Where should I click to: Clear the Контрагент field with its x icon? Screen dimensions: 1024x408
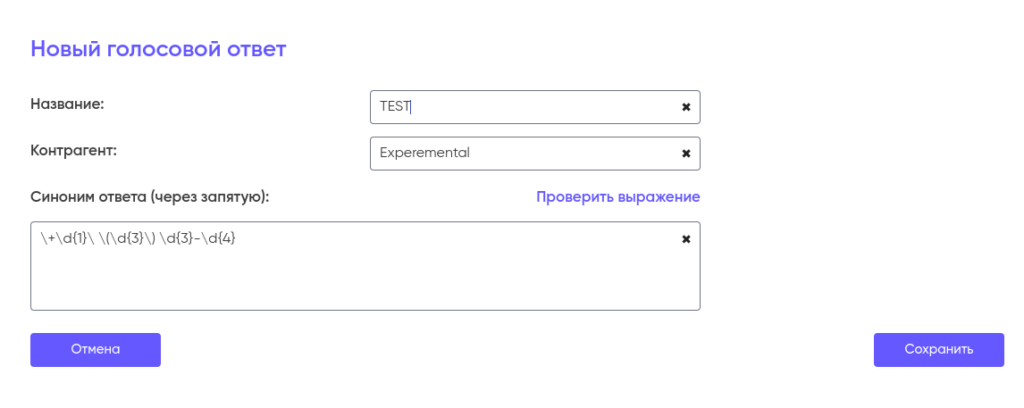pyautogui.click(x=686, y=154)
